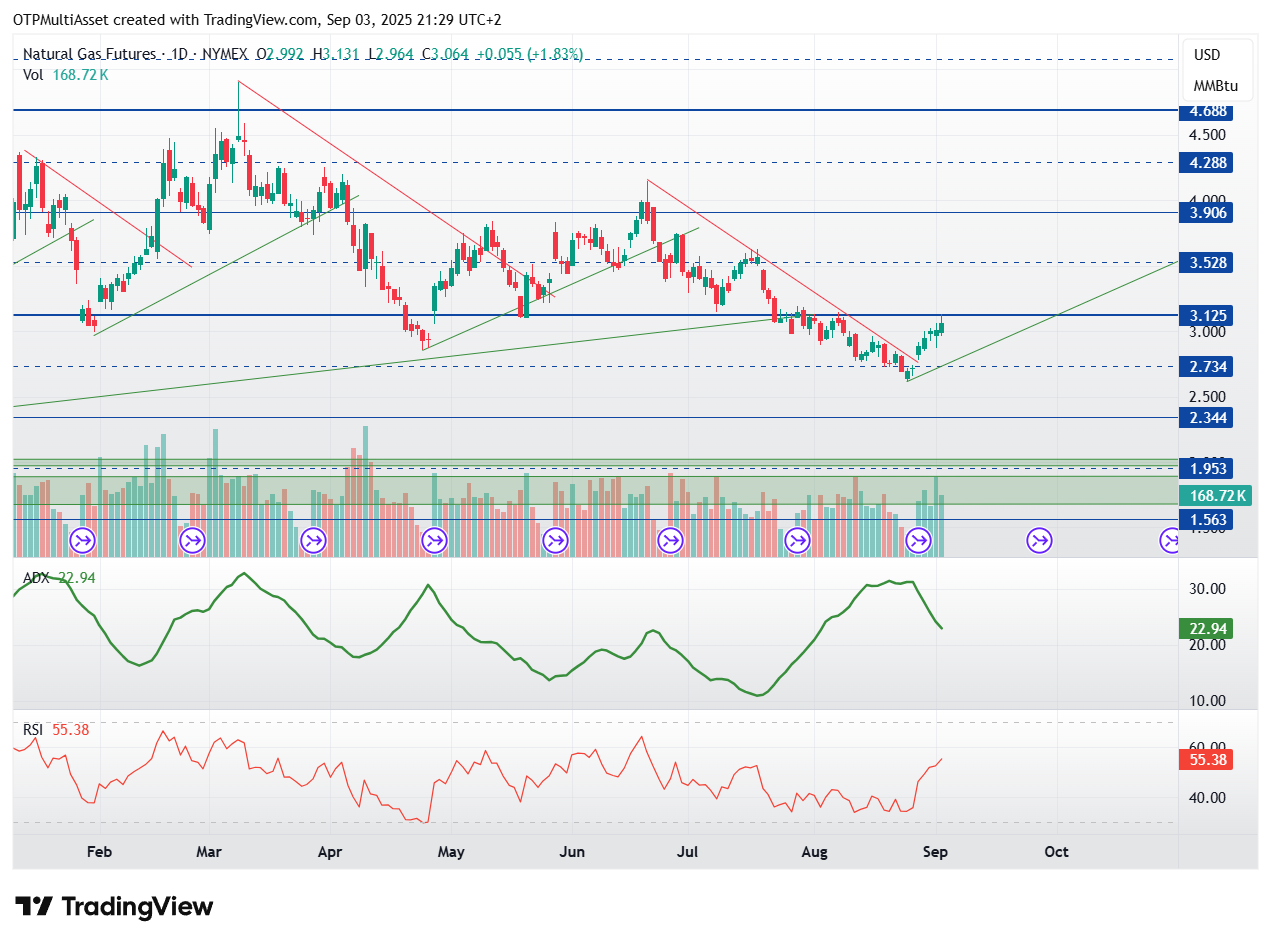The width and height of the screenshot is (1271, 944).
Task: Click the 30.00 tick on ADX axis
Action: (x=1207, y=589)
